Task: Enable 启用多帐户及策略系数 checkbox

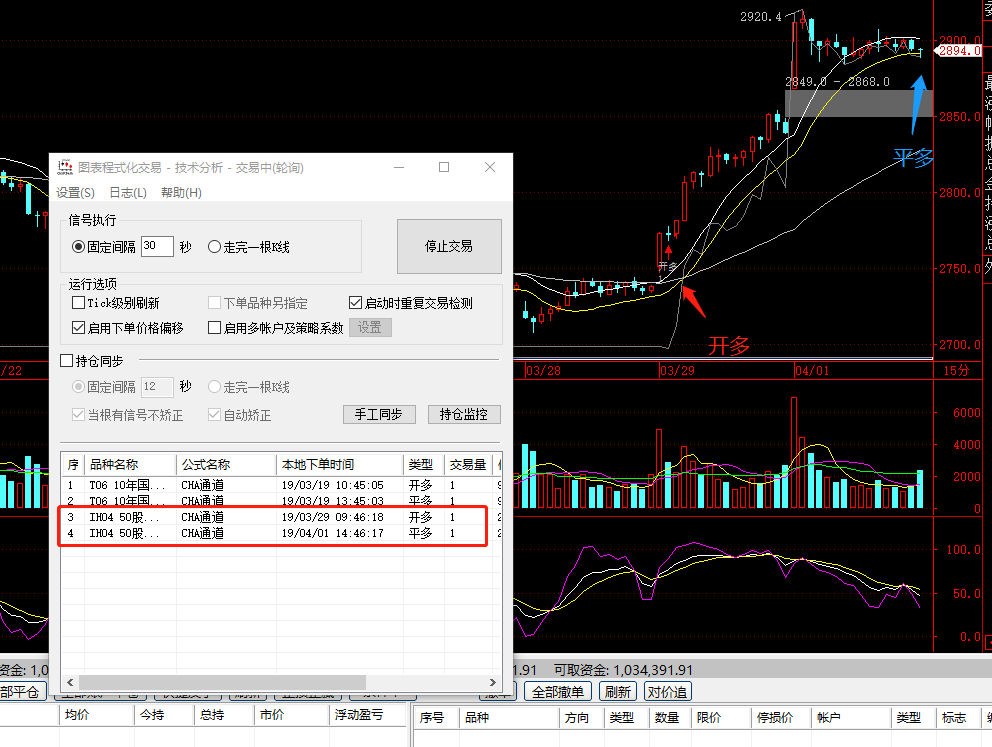Action: pyautogui.click(x=276, y=328)
